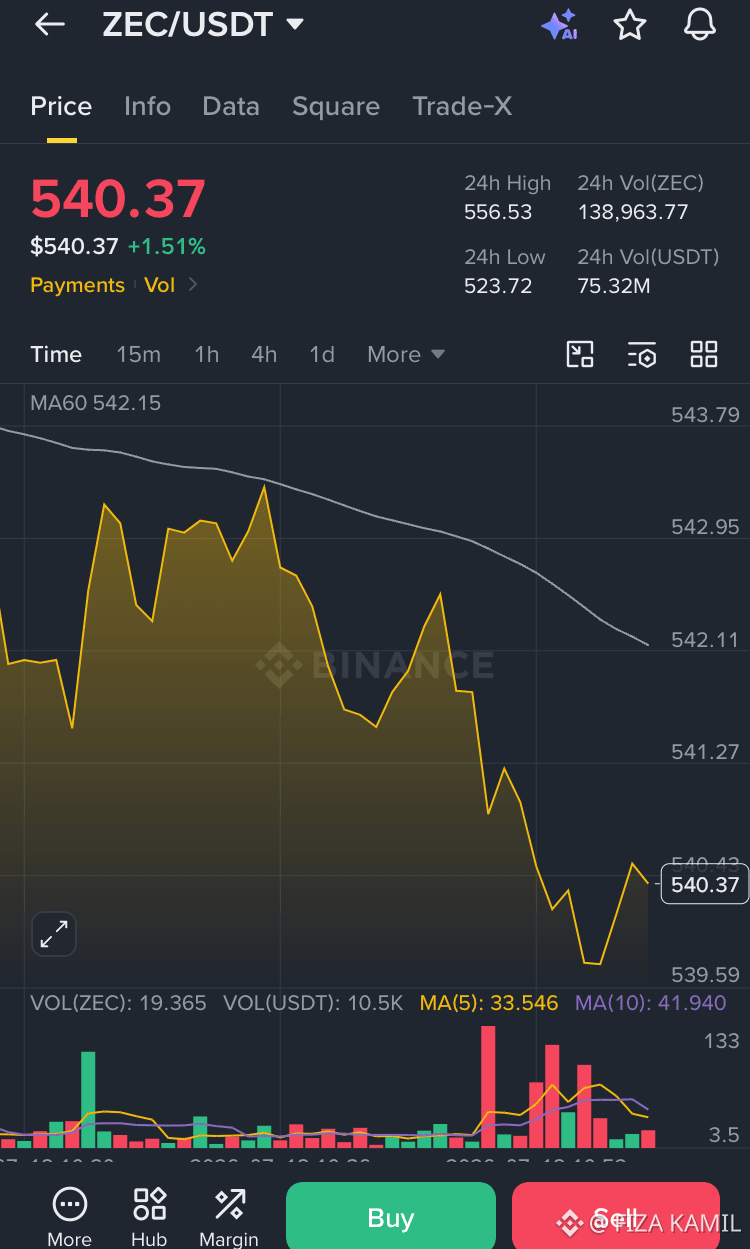
Task: Tap the 24h High value 556.53
Action: point(498,212)
